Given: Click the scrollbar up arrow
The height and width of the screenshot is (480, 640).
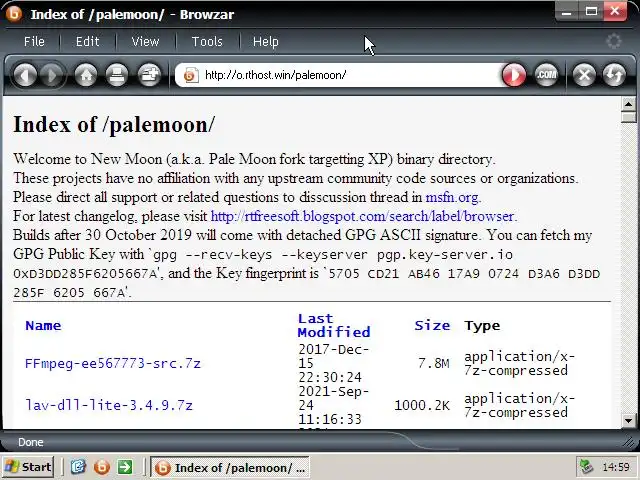Looking at the screenshot, I should [x=628, y=104].
